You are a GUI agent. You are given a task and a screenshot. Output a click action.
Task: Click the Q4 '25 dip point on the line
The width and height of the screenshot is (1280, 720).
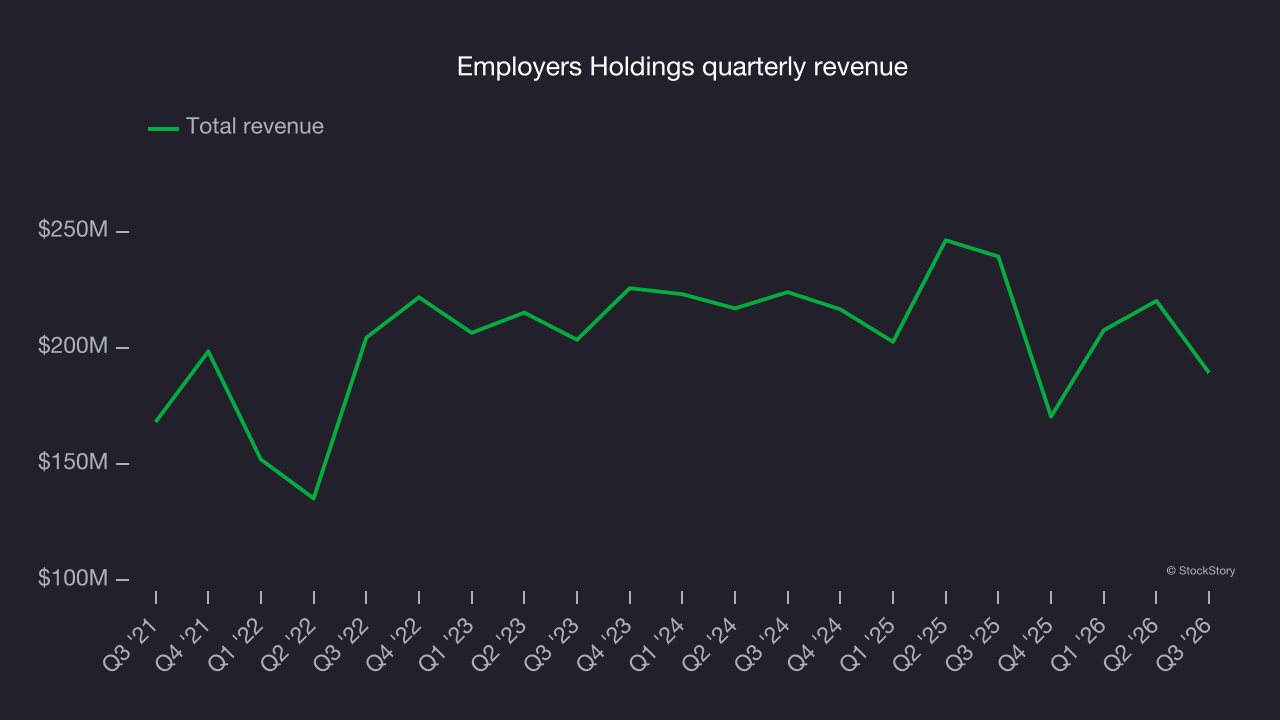tap(1051, 416)
